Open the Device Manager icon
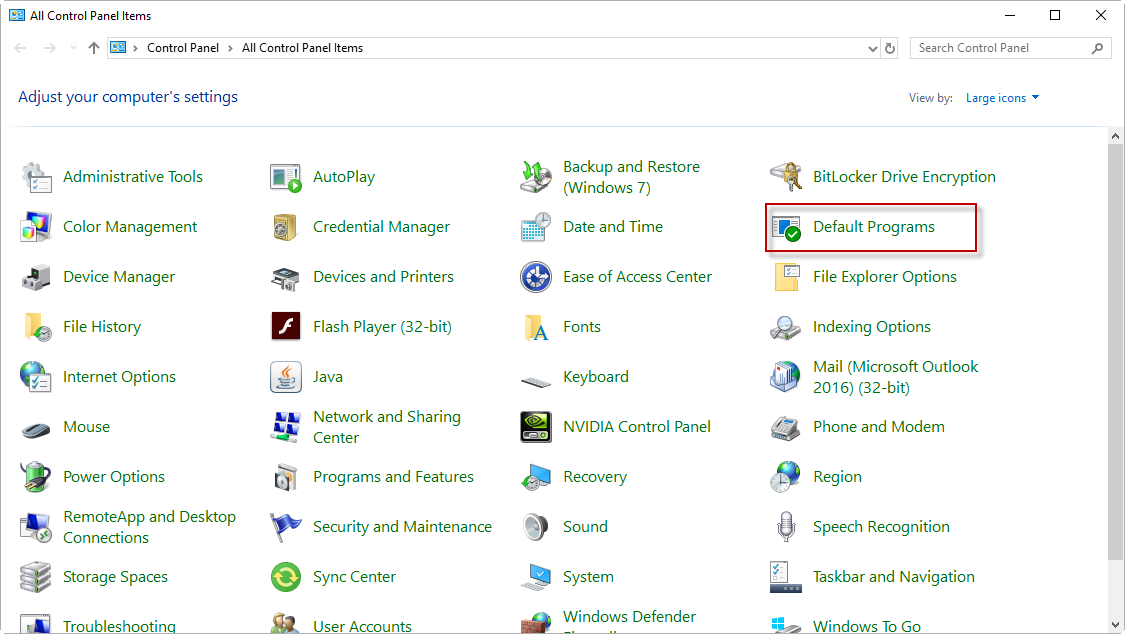 (37, 278)
